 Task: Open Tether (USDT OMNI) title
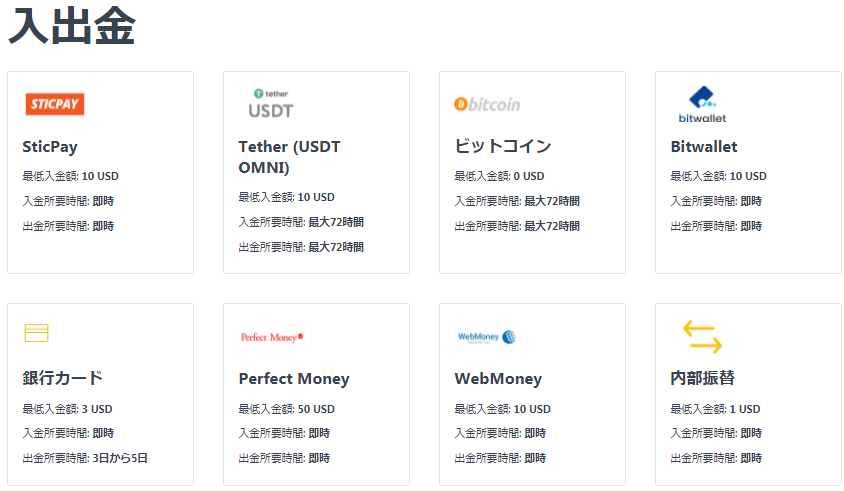pyautogui.click(x=290, y=157)
